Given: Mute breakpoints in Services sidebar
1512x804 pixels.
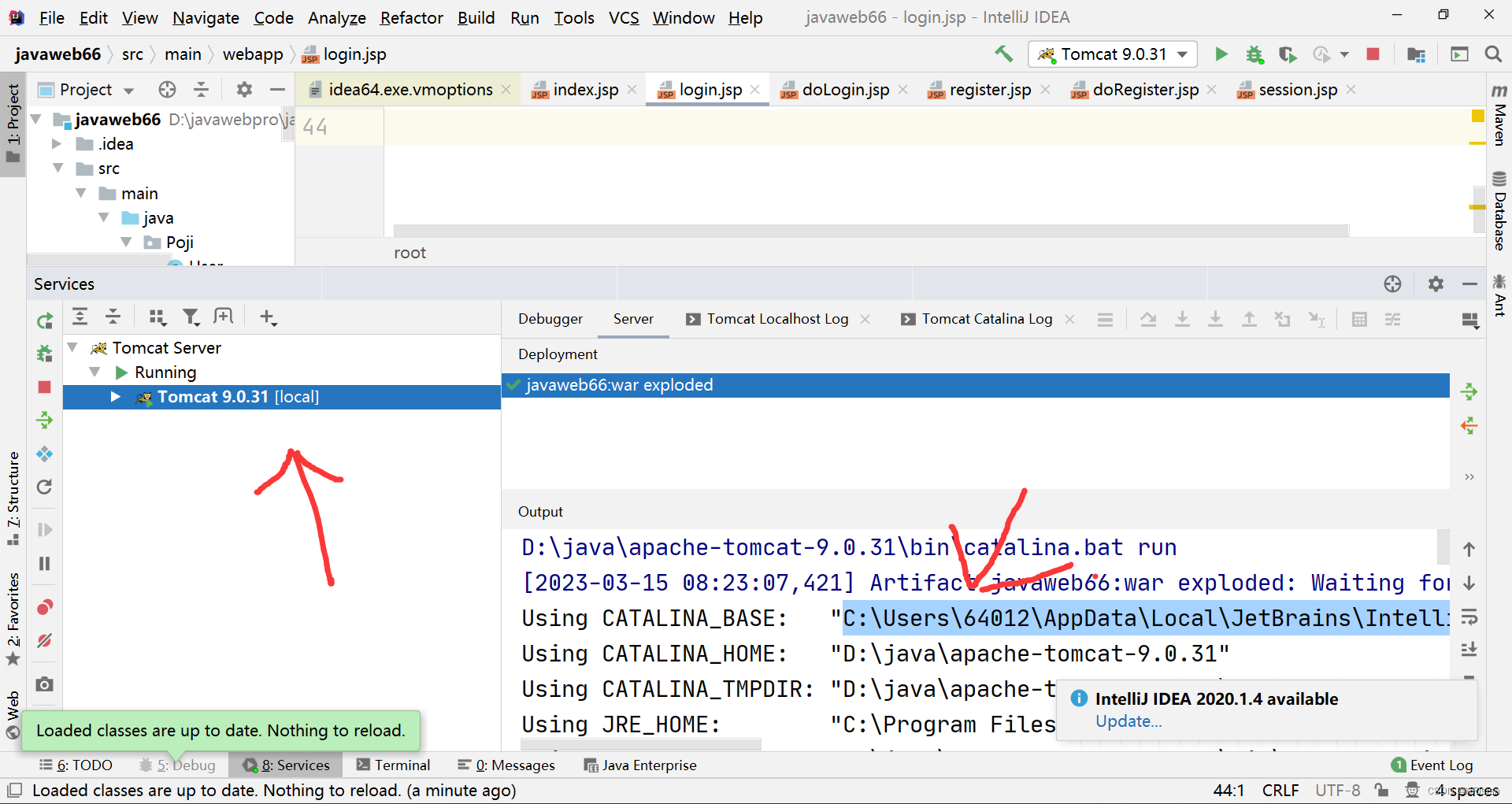Looking at the screenshot, I should tap(45, 641).
